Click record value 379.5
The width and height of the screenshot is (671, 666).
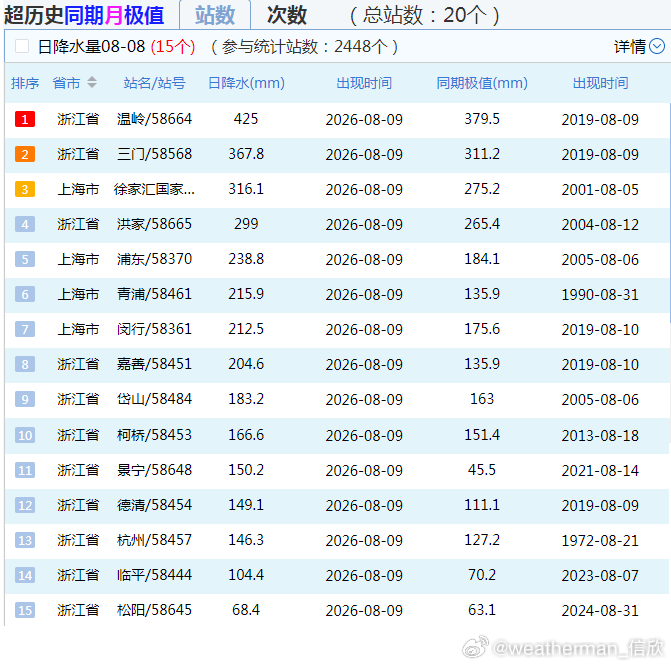(x=482, y=119)
